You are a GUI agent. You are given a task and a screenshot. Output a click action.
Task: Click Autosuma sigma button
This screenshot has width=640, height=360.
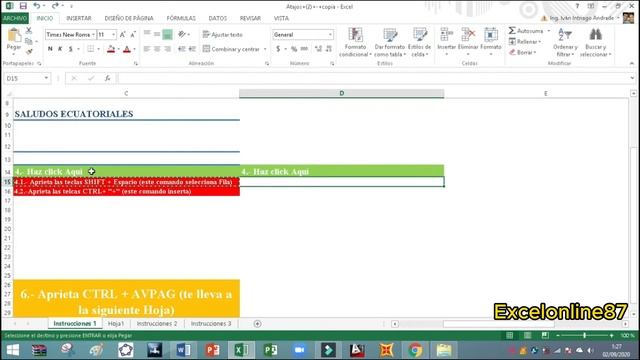pyautogui.click(x=526, y=31)
